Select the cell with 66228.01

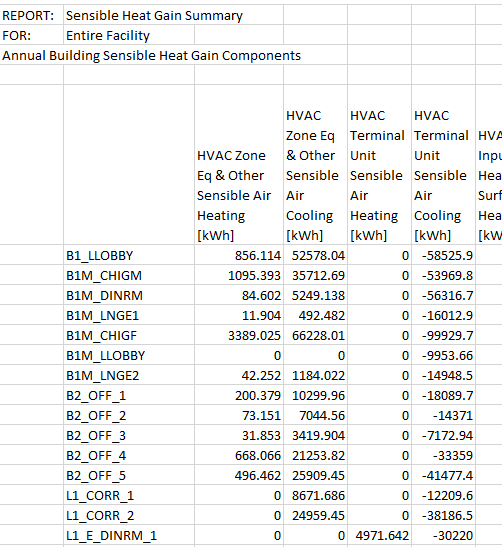click(x=315, y=336)
